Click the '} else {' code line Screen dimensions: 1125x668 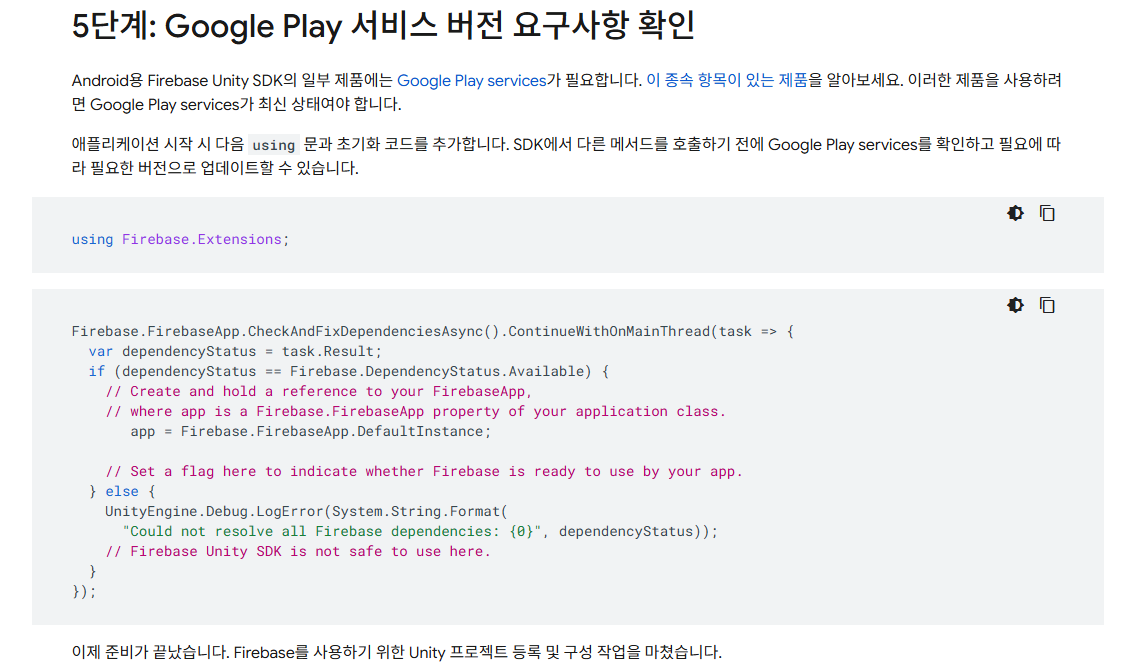122,491
